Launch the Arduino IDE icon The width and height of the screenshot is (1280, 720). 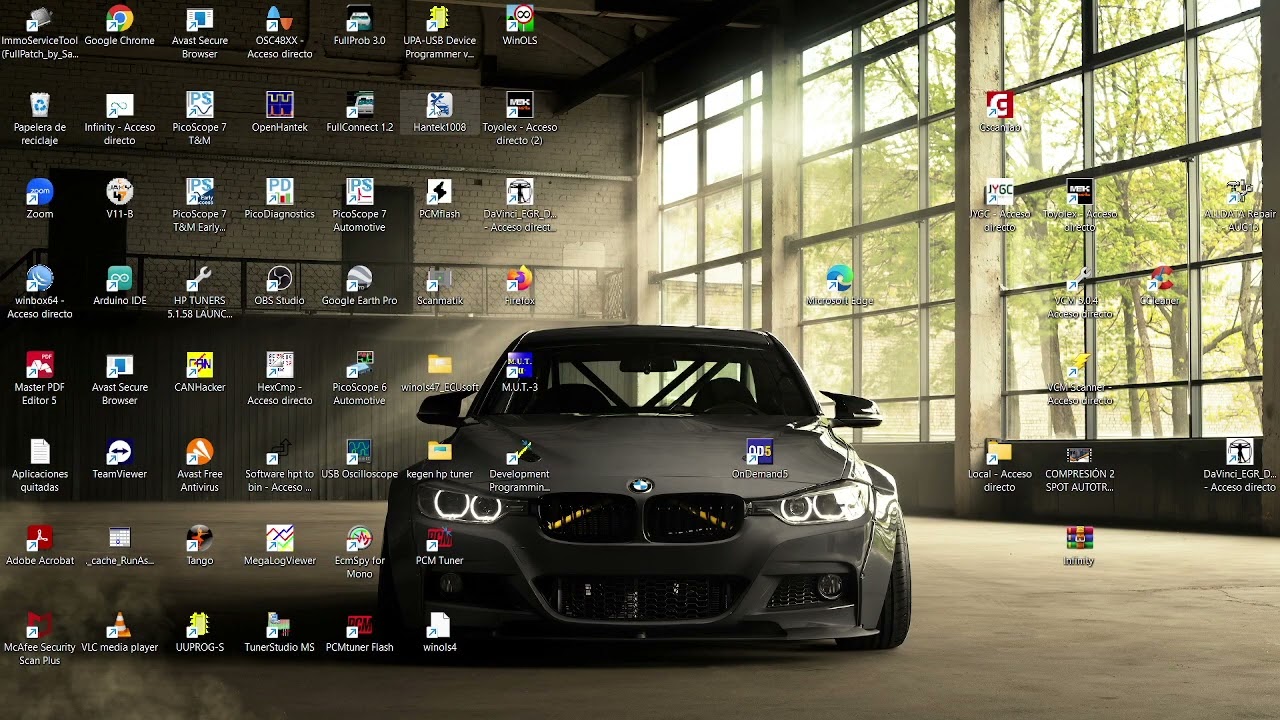120,278
